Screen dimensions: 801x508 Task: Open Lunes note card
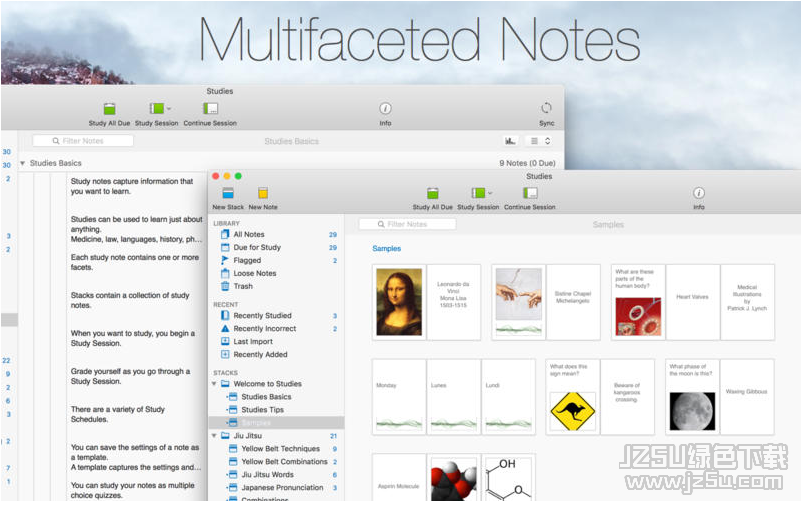[454, 397]
